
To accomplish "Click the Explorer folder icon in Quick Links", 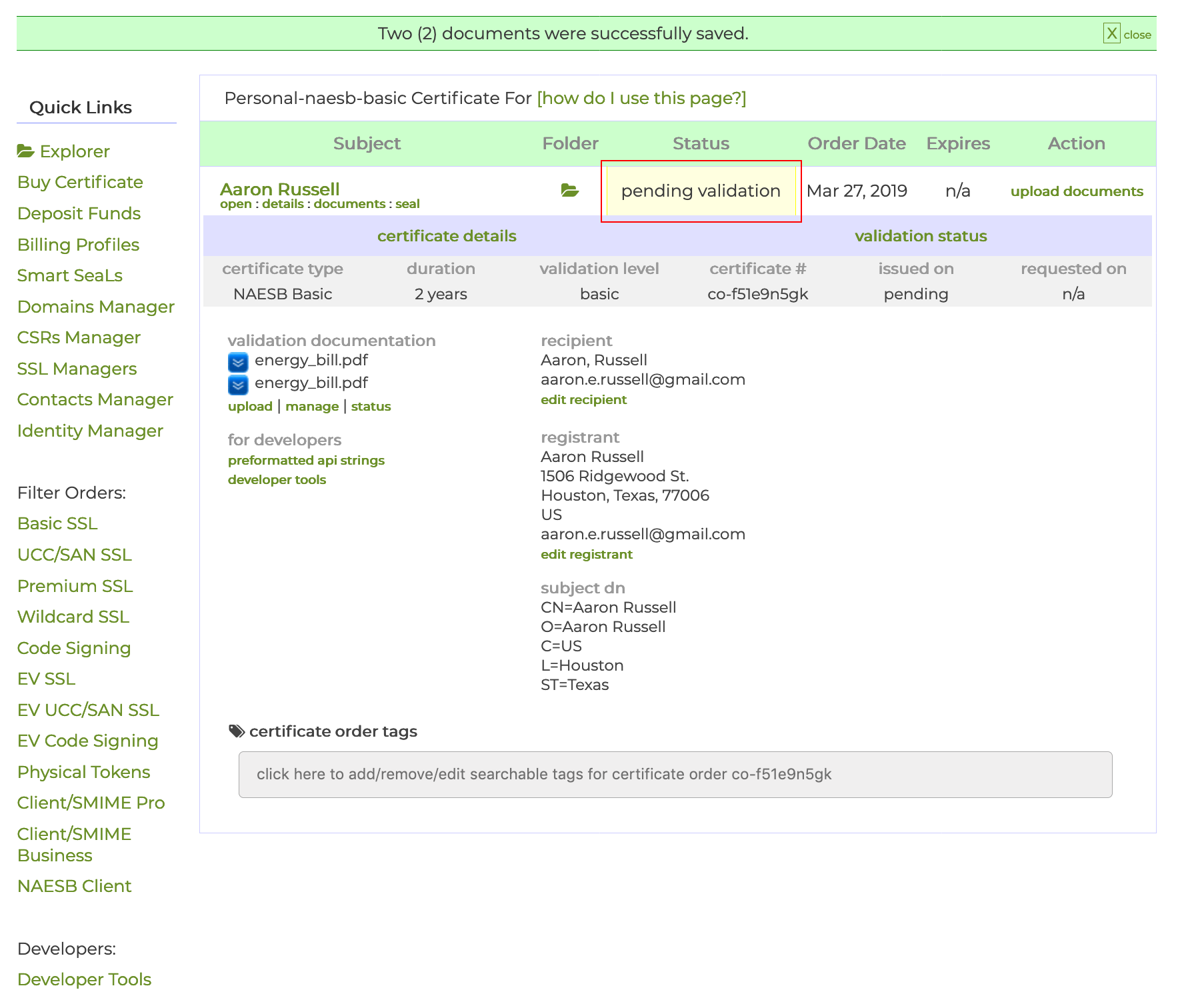I will pos(25,151).
